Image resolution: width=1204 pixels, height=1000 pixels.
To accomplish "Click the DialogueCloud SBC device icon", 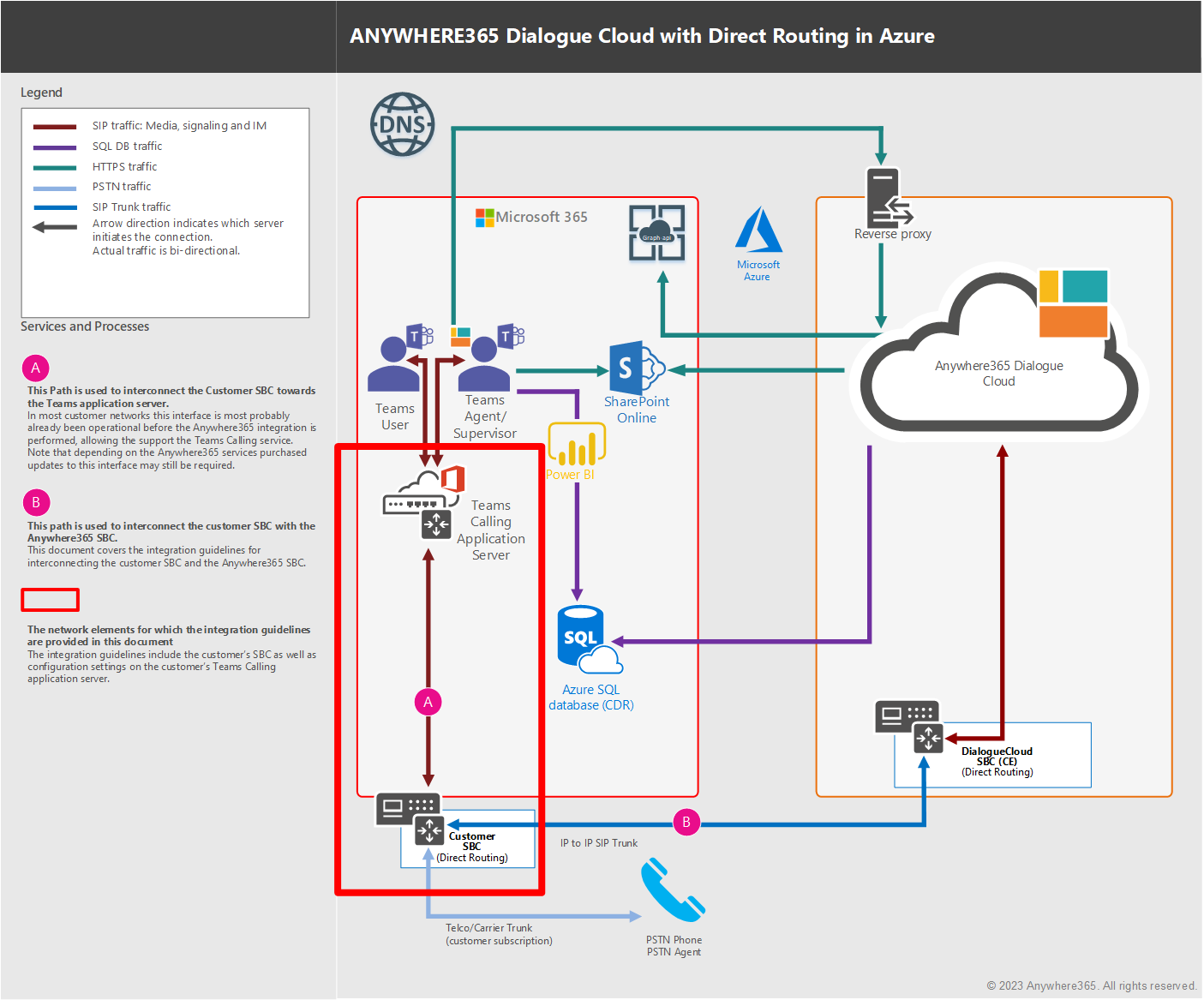I will tap(908, 727).
